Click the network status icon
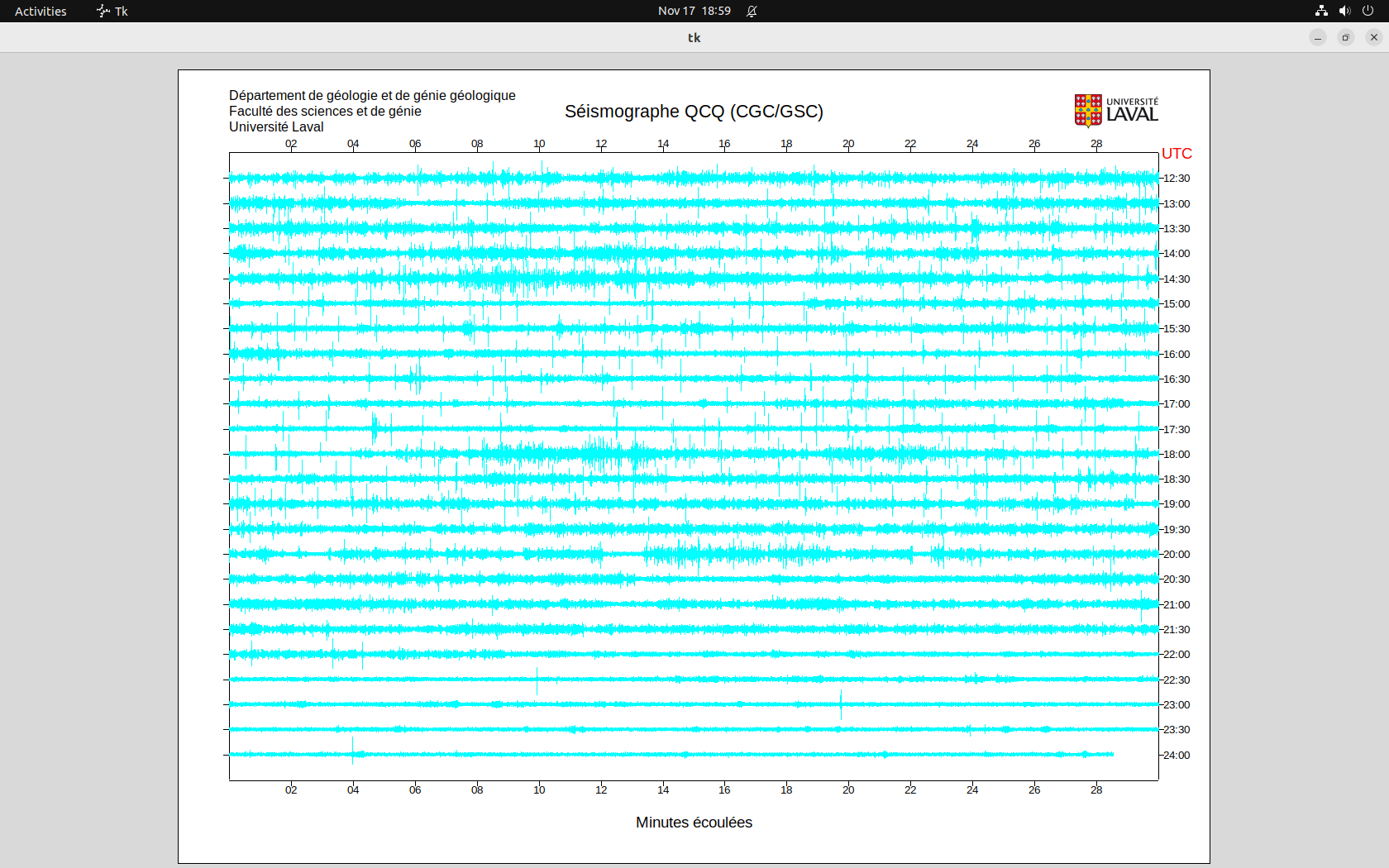 coord(1321,11)
